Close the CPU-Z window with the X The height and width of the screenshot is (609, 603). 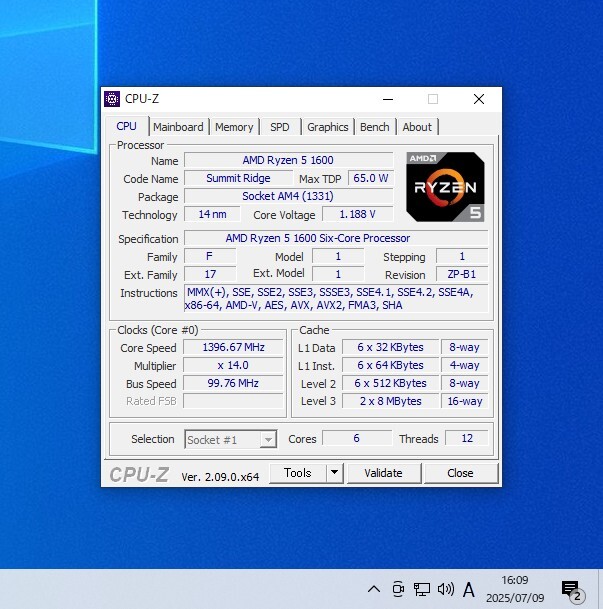coord(479,99)
